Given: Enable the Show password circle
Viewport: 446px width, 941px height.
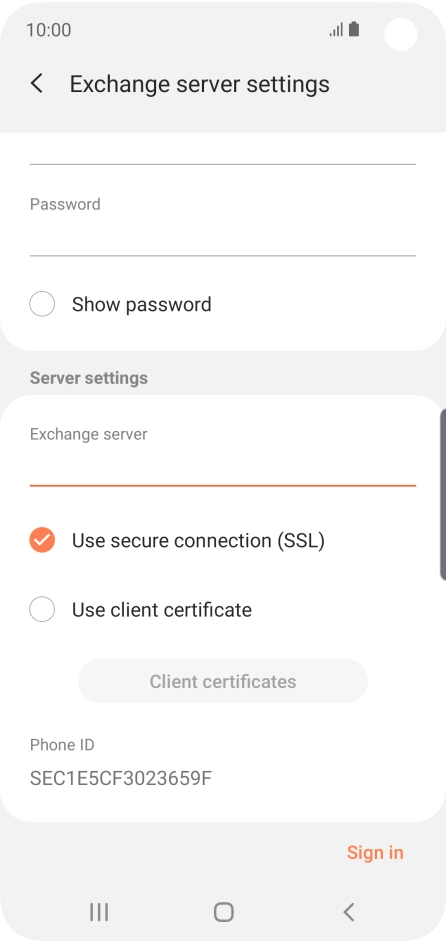Looking at the screenshot, I should tap(42, 304).
